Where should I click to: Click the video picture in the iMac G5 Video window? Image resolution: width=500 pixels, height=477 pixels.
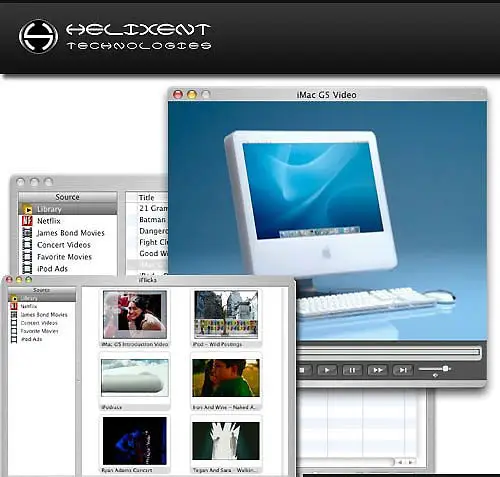pos(327,221)
